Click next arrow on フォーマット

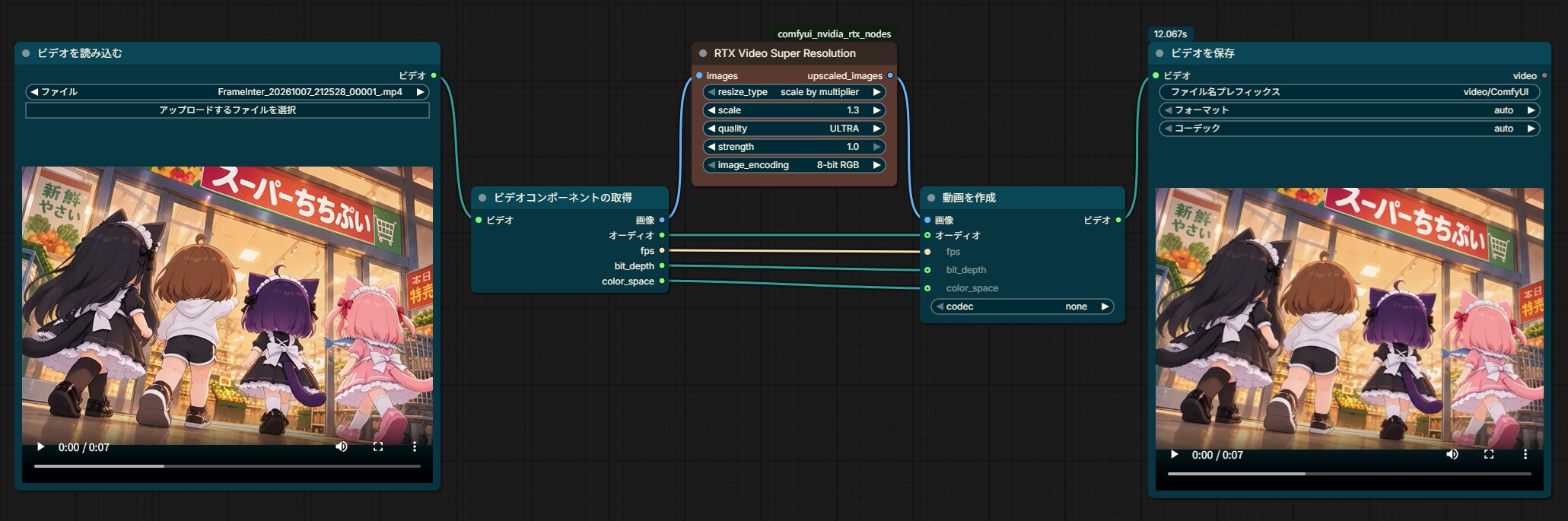coord(1531,110)
